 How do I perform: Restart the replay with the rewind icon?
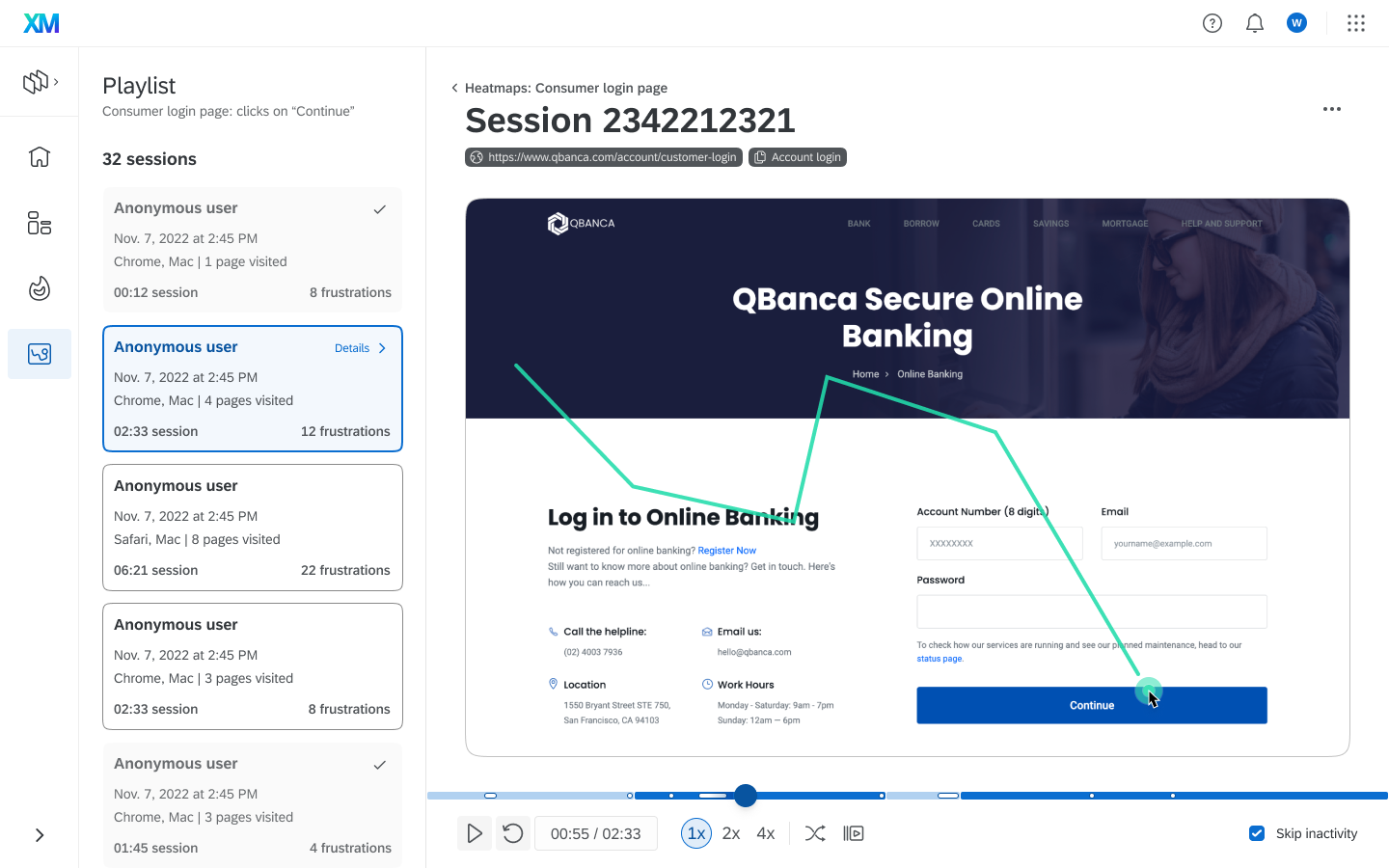(x=513, y=833)
